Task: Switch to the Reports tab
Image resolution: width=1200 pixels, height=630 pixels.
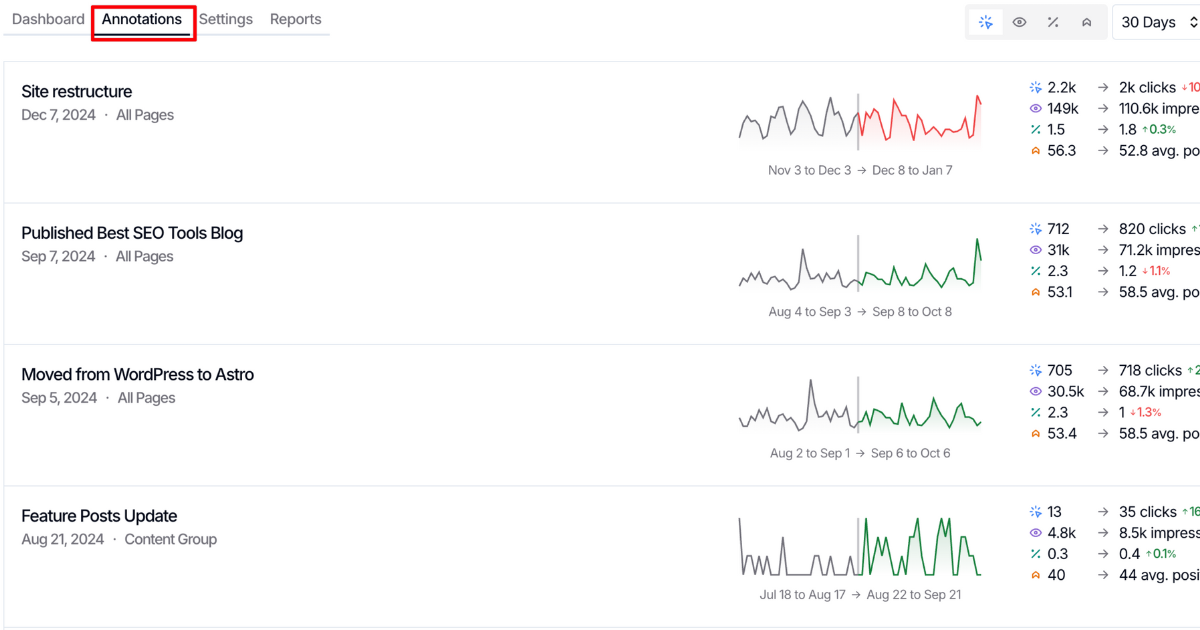Action: (295, 18)
